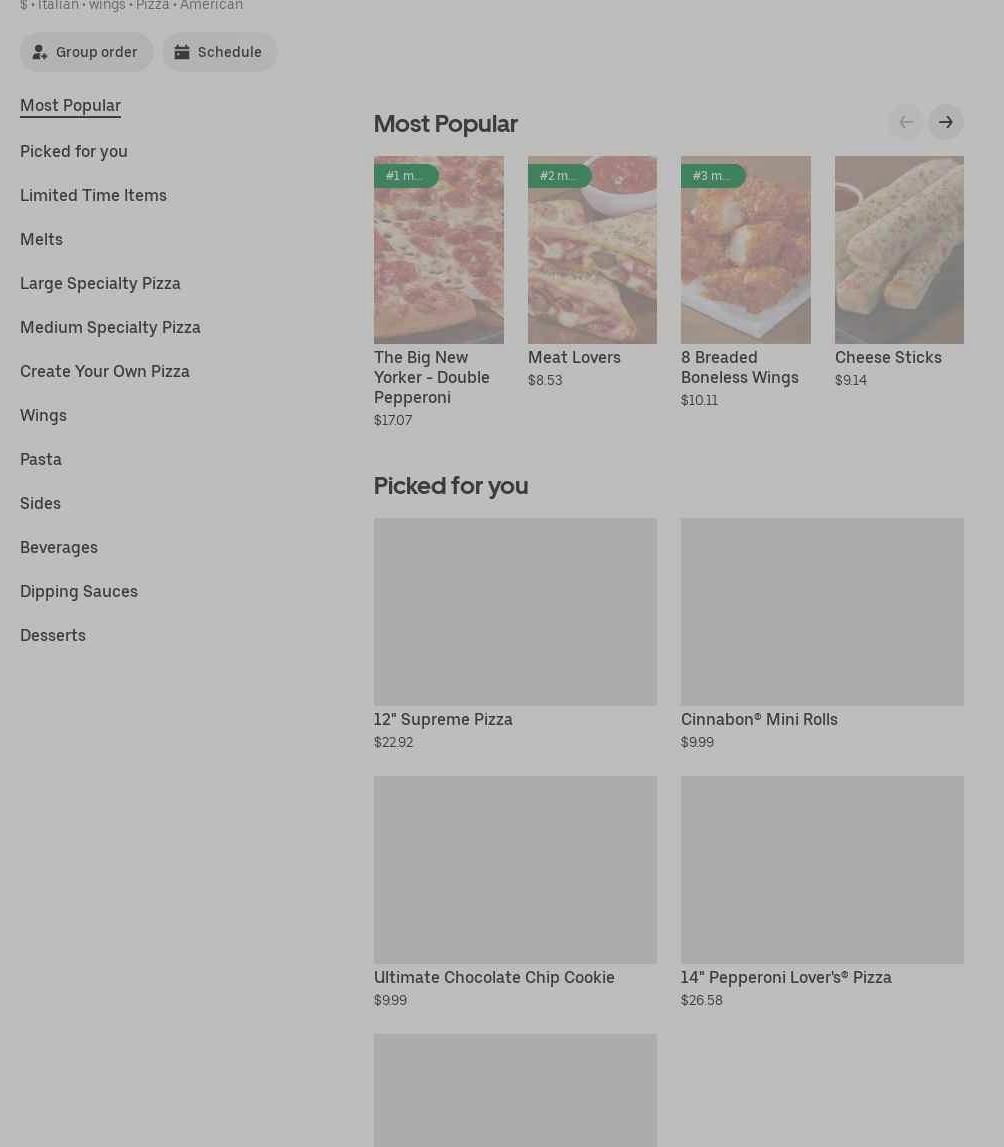Screen dimensions: 1004x1147
Task: Go to Desserts category
Action: (53, 635)
